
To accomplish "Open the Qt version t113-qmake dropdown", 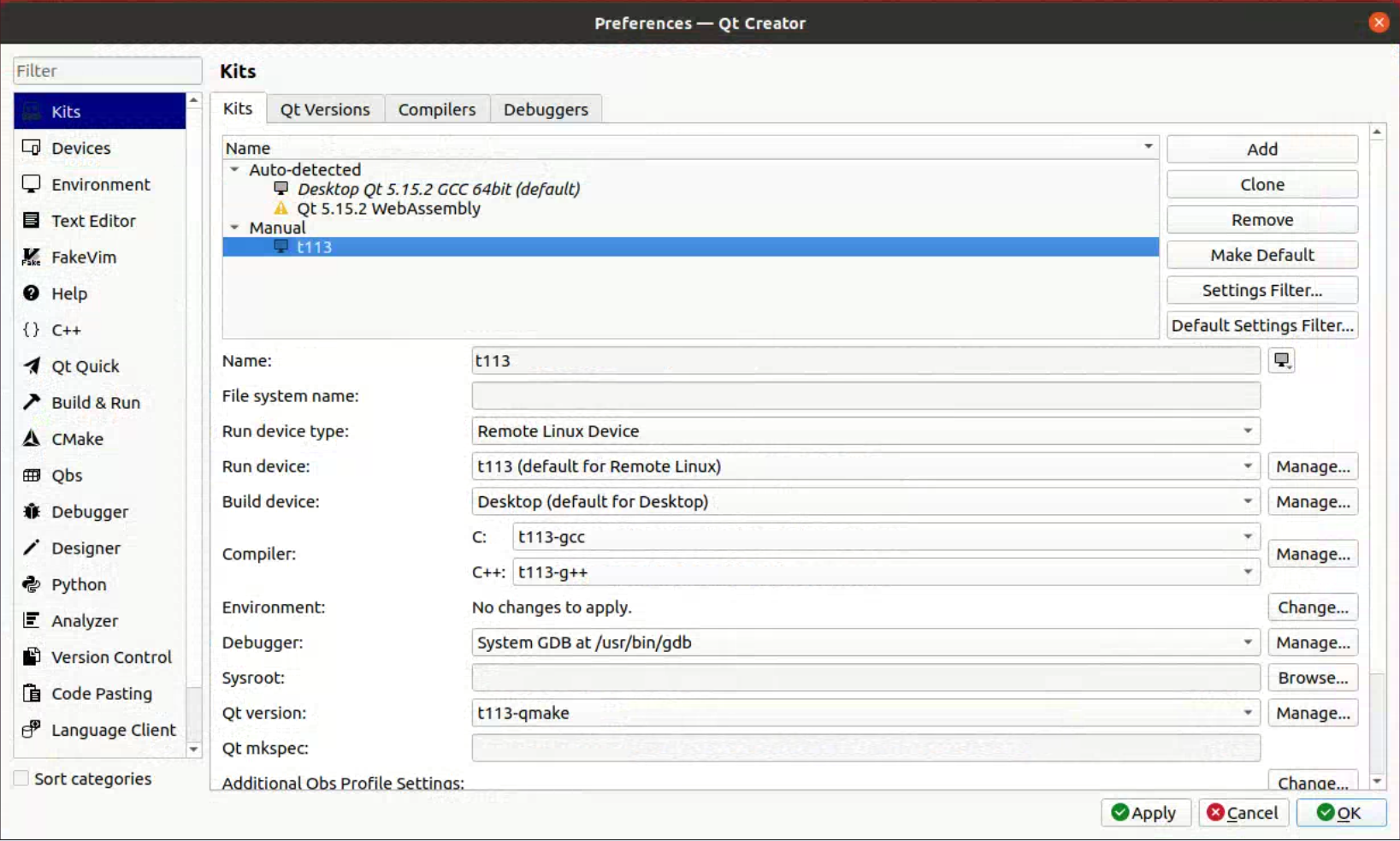I will tap(865, 713).
